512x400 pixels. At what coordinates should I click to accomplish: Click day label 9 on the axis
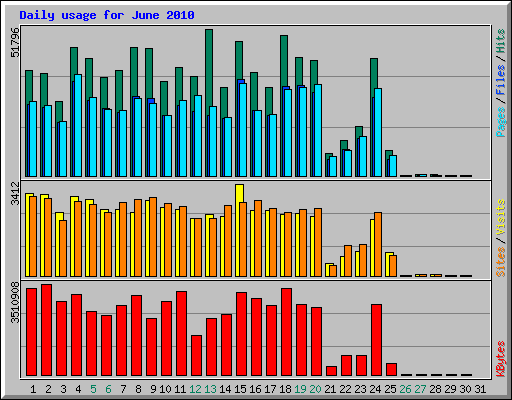click(153, 389)
